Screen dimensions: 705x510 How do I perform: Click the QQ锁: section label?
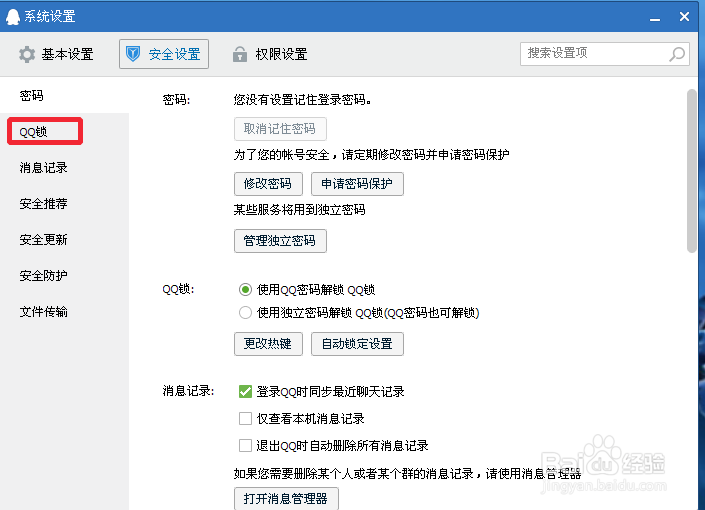(x=178, y=289)
